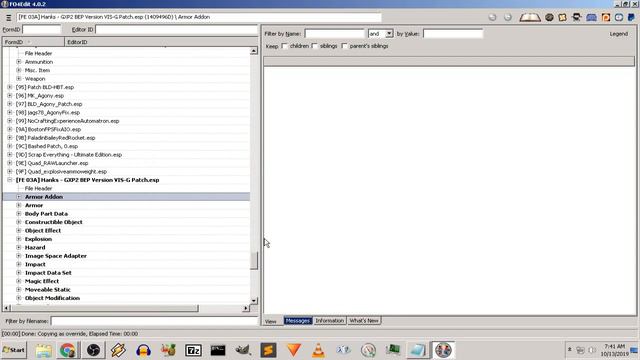Click the Windows Start button
640x360 pixels.
[14, 350]
